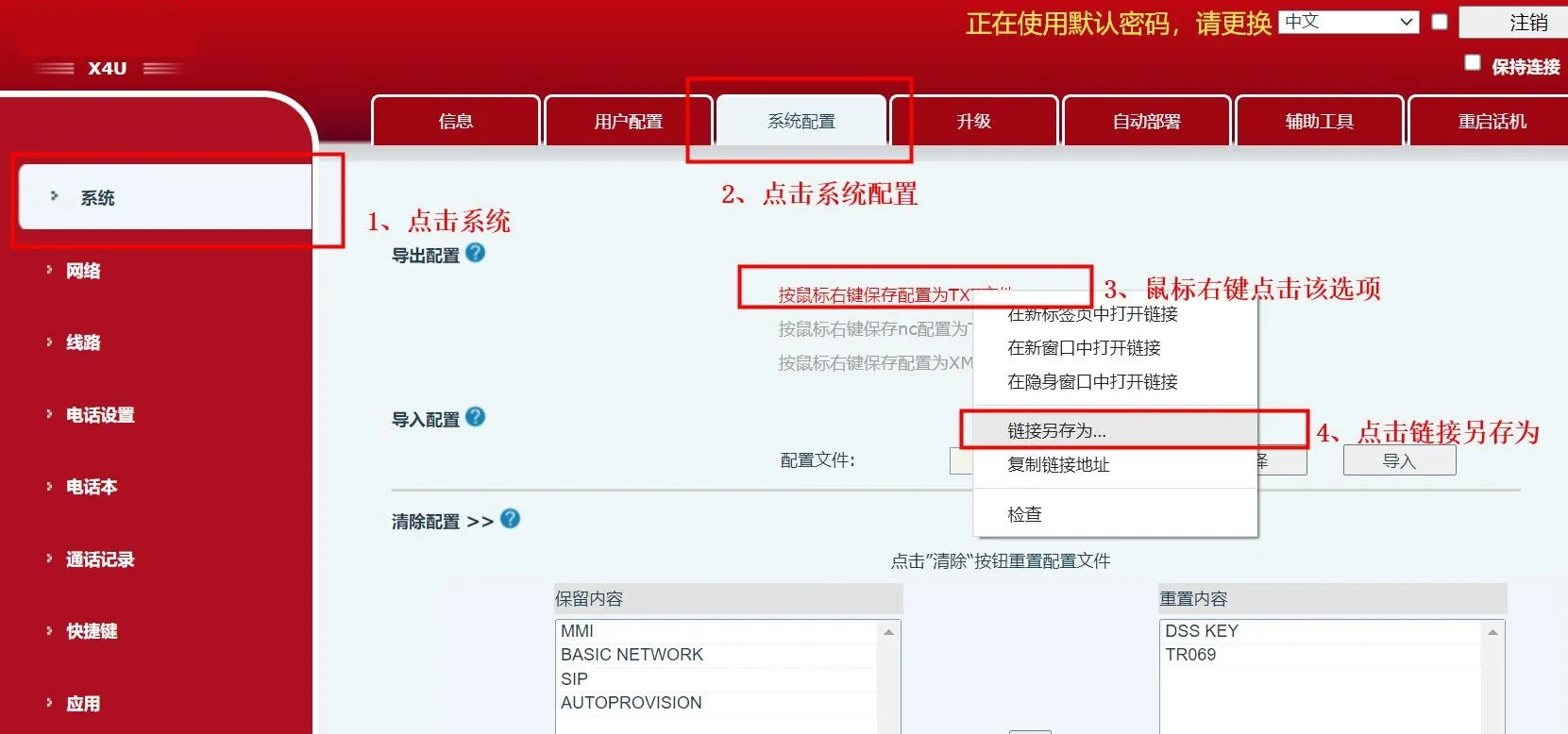This screenshot has width=1568, height=734.
Task: Toggle checkbox next to language selector
Action: (x=1440, y=22)
